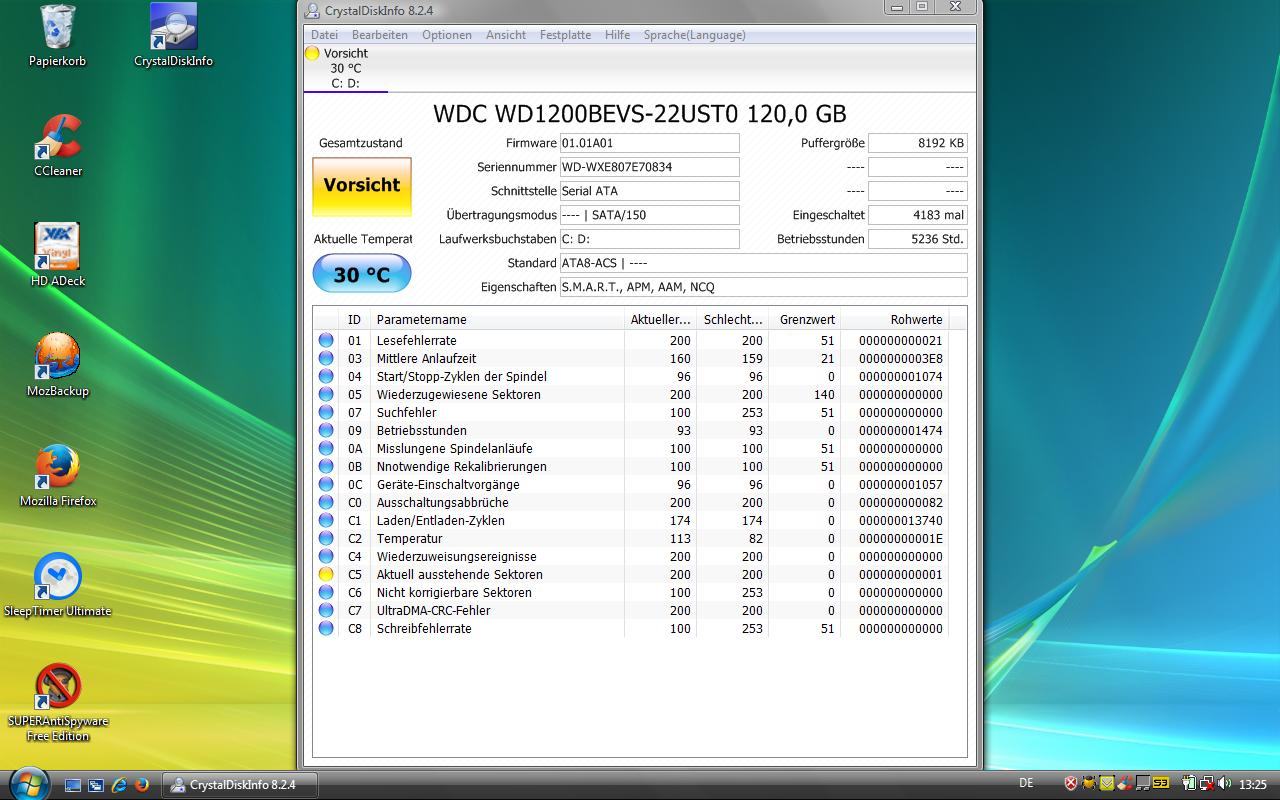Open the volume speaker tray icon
1280x800 pixels.
(x=1225, y=784)
